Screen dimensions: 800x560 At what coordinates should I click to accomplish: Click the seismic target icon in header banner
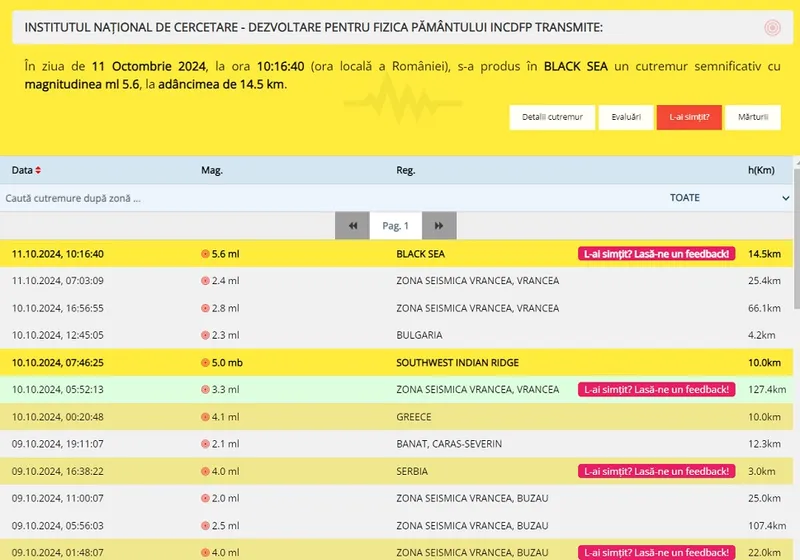pos(772,28)
